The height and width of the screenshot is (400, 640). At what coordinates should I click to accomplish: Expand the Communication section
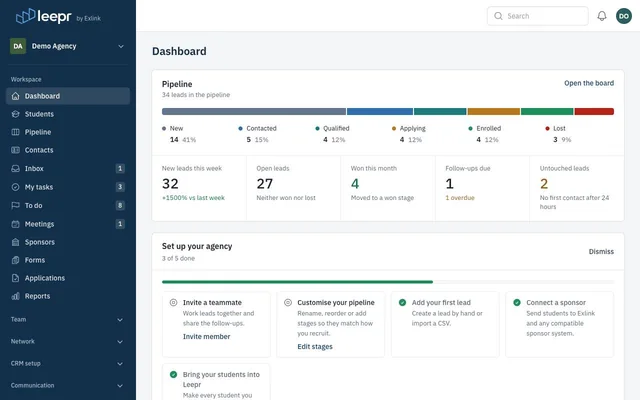point(68,385)
